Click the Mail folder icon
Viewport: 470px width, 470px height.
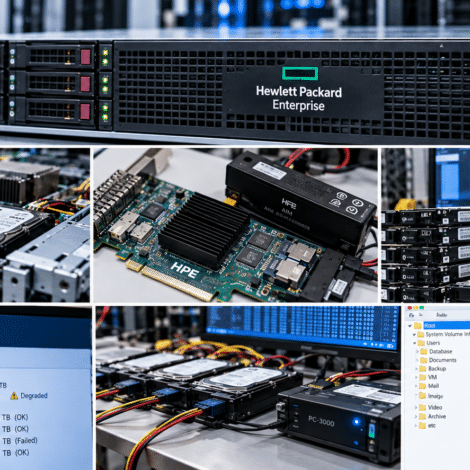tap(422, 386)
